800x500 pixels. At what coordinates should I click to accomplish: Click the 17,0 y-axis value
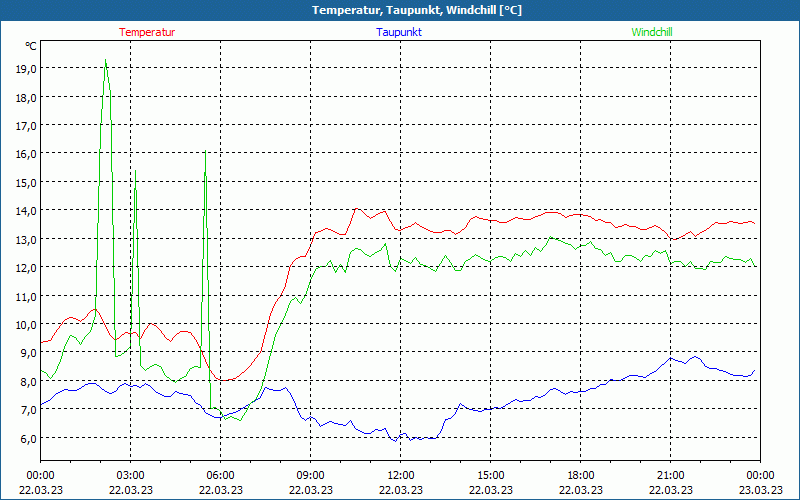(26, 126)
